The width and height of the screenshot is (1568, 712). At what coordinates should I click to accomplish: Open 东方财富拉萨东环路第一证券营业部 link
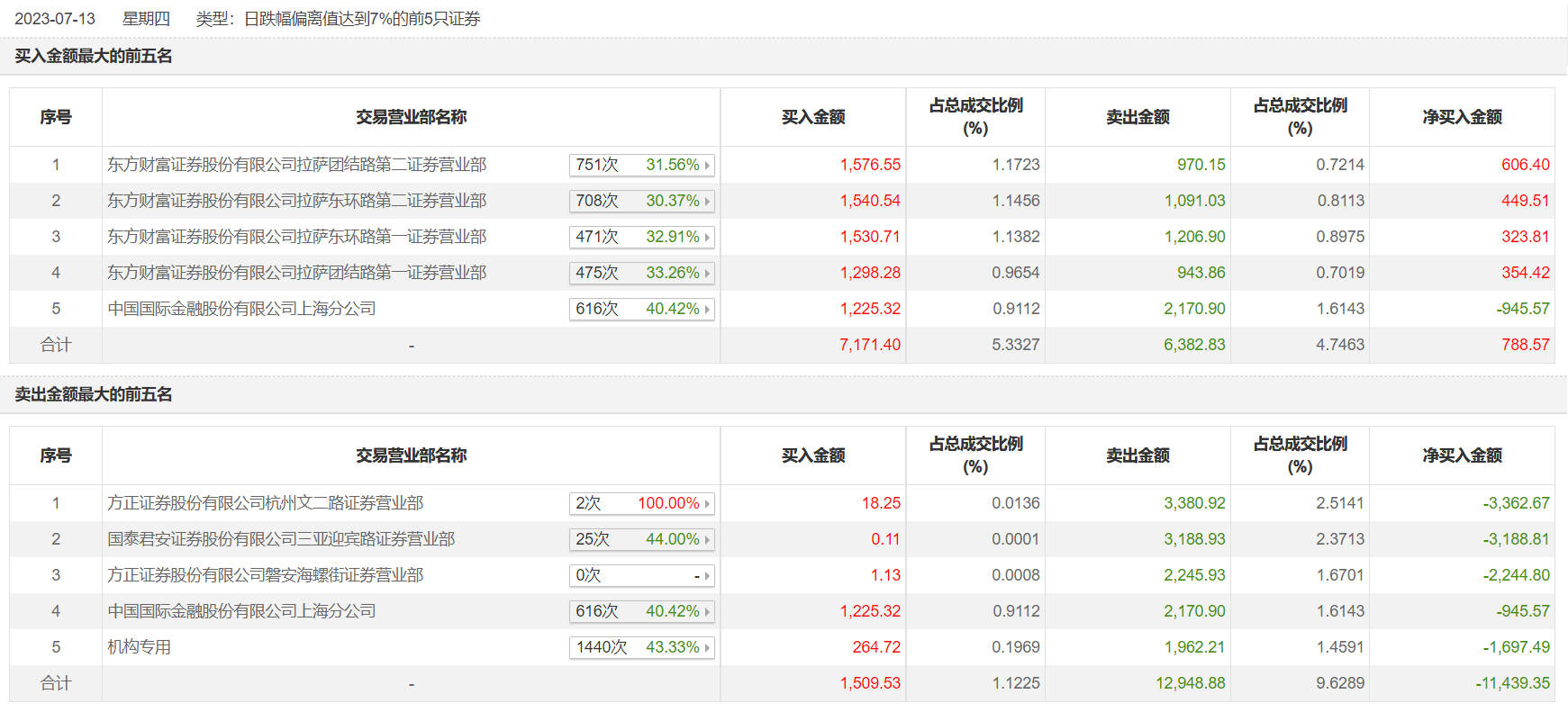coord(296,237)
